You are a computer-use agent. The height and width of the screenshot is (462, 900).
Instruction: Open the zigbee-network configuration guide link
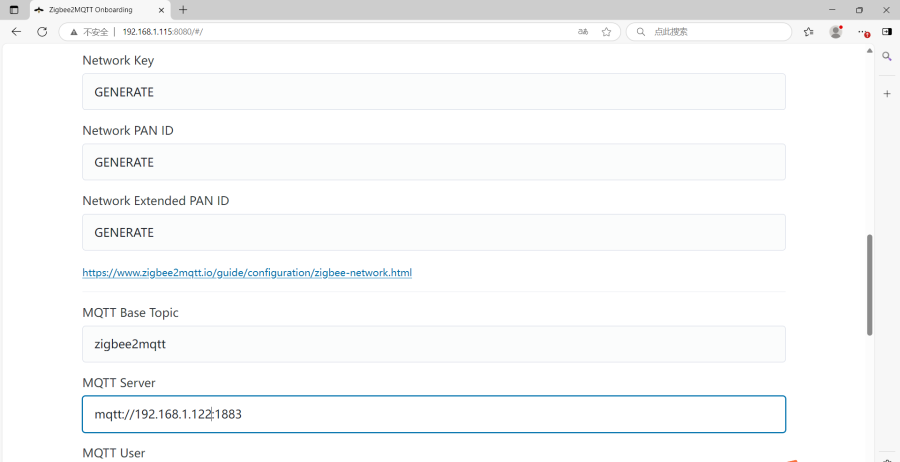247,273
